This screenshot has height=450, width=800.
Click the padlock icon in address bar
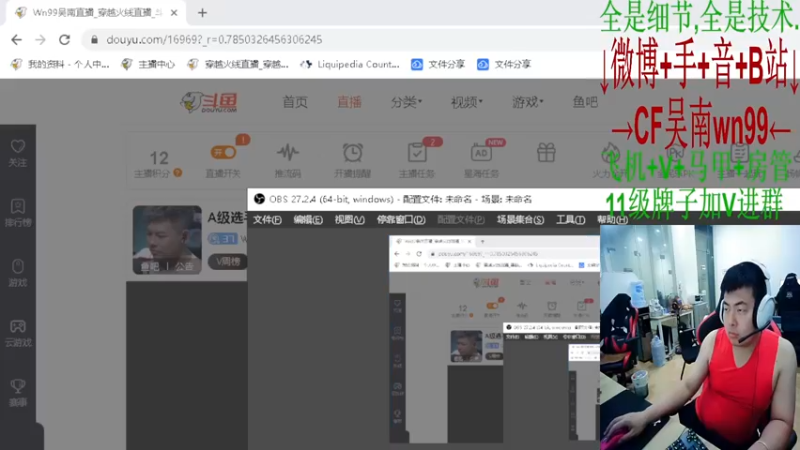(94, 40)
